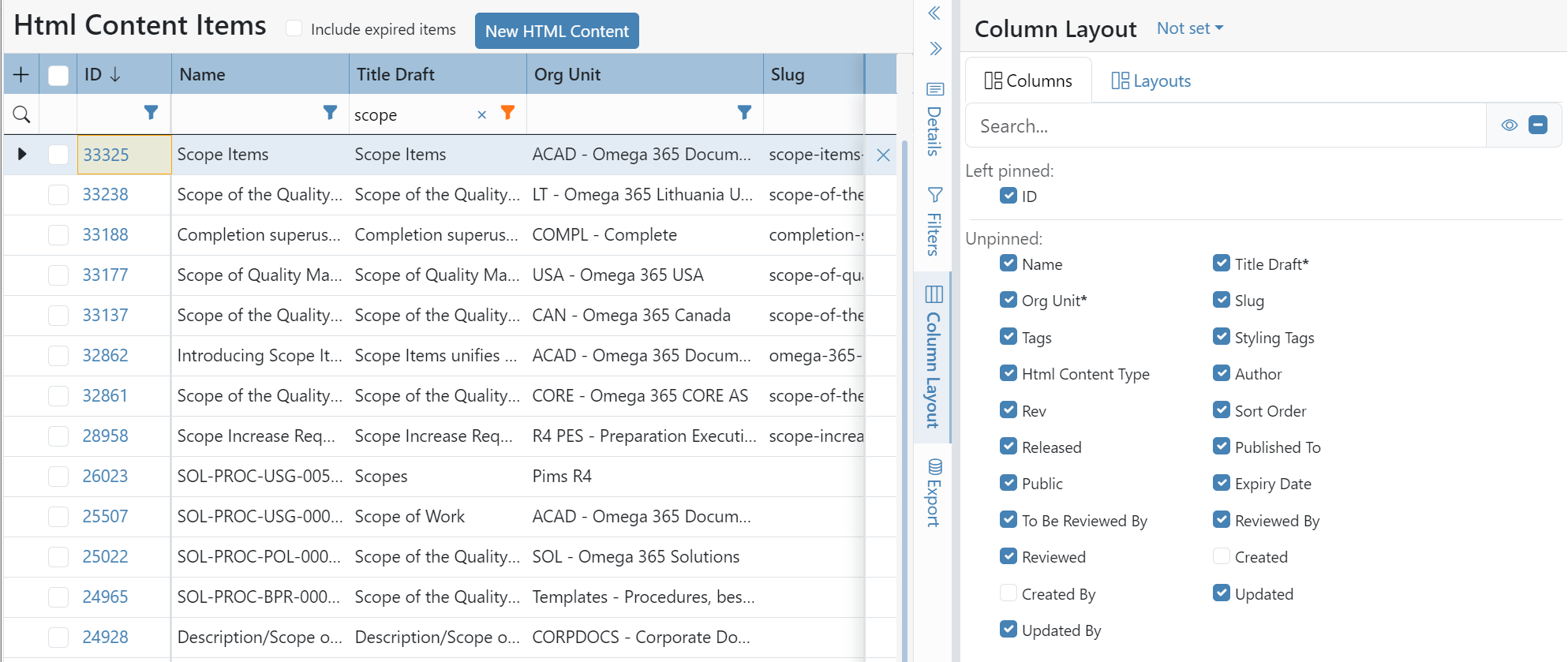Clear the 'scope' filter with the x icon
1568x662 pixels.
[482, 115]
